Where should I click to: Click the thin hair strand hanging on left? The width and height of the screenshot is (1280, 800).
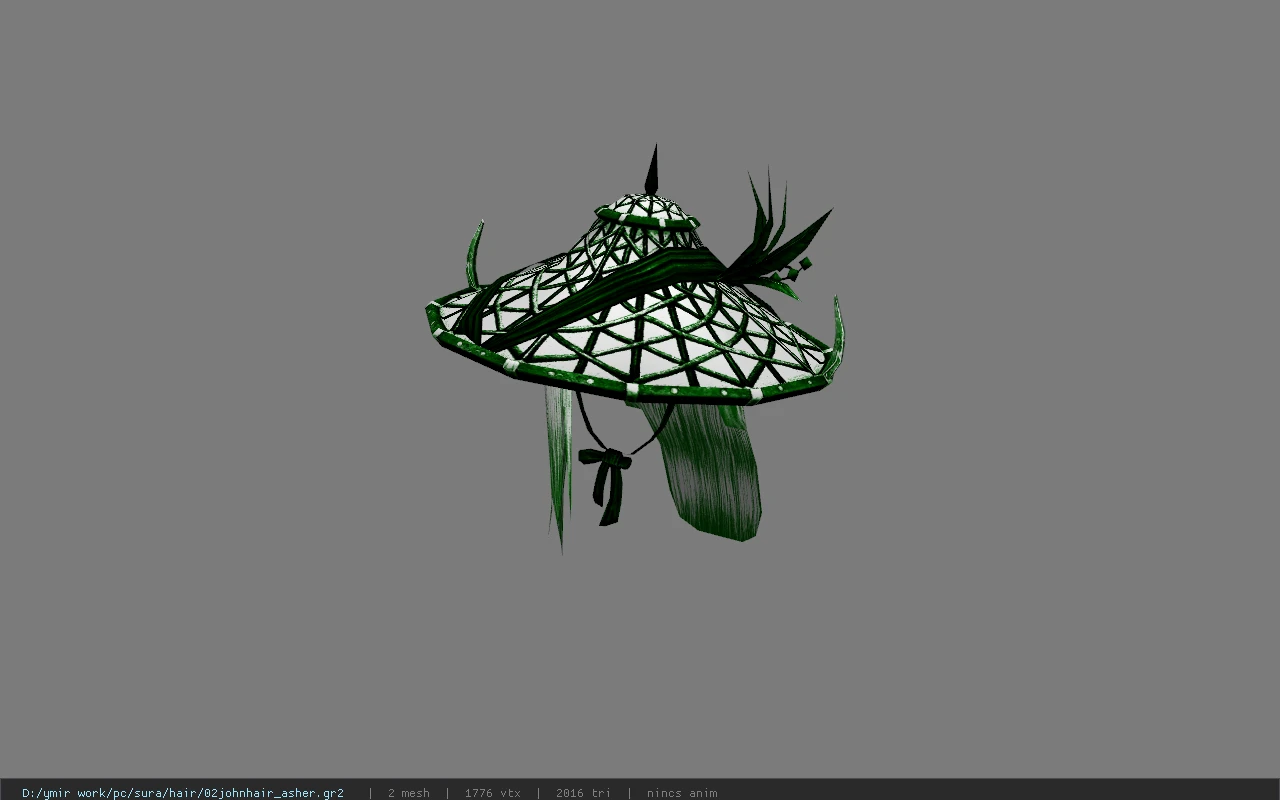[558, 465]
